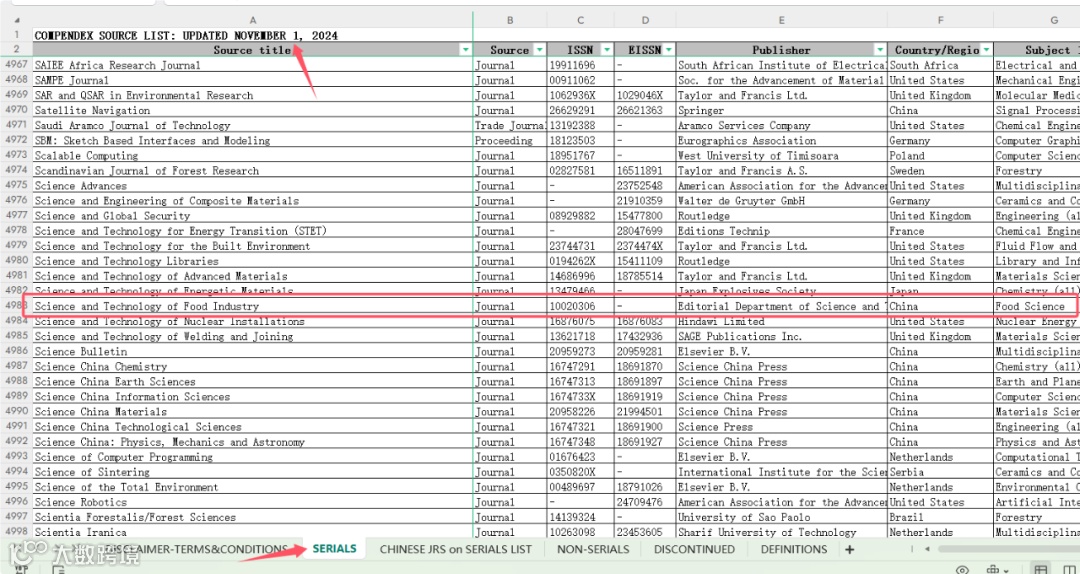Select EISSN cell 1029046X
The image size is (1080, 574).
(645, 96)
